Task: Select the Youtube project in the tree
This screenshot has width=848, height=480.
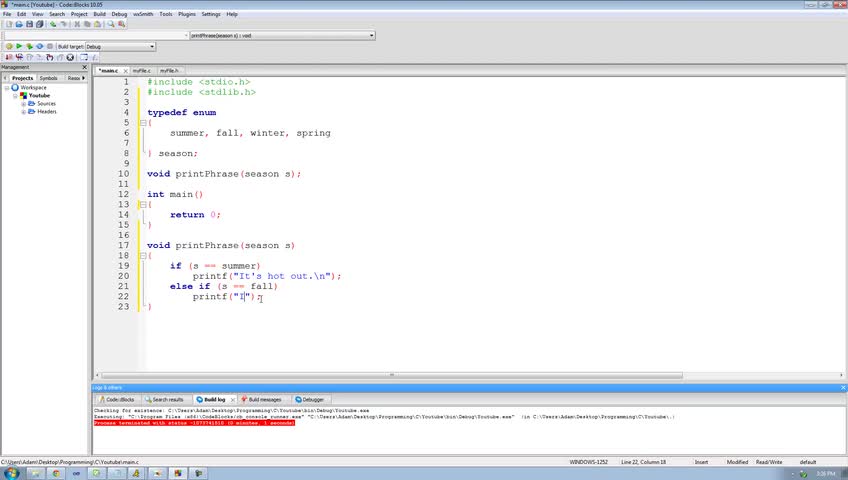Action: click(x=39, y=96)
